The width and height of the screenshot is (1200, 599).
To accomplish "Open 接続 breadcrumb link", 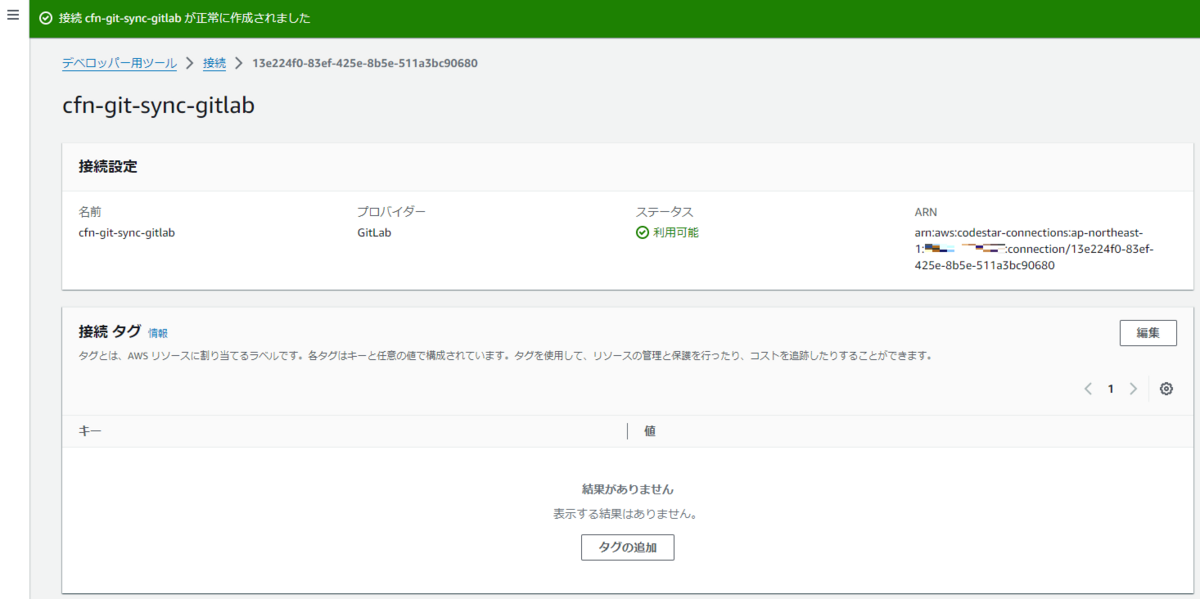I will point(215,63).
